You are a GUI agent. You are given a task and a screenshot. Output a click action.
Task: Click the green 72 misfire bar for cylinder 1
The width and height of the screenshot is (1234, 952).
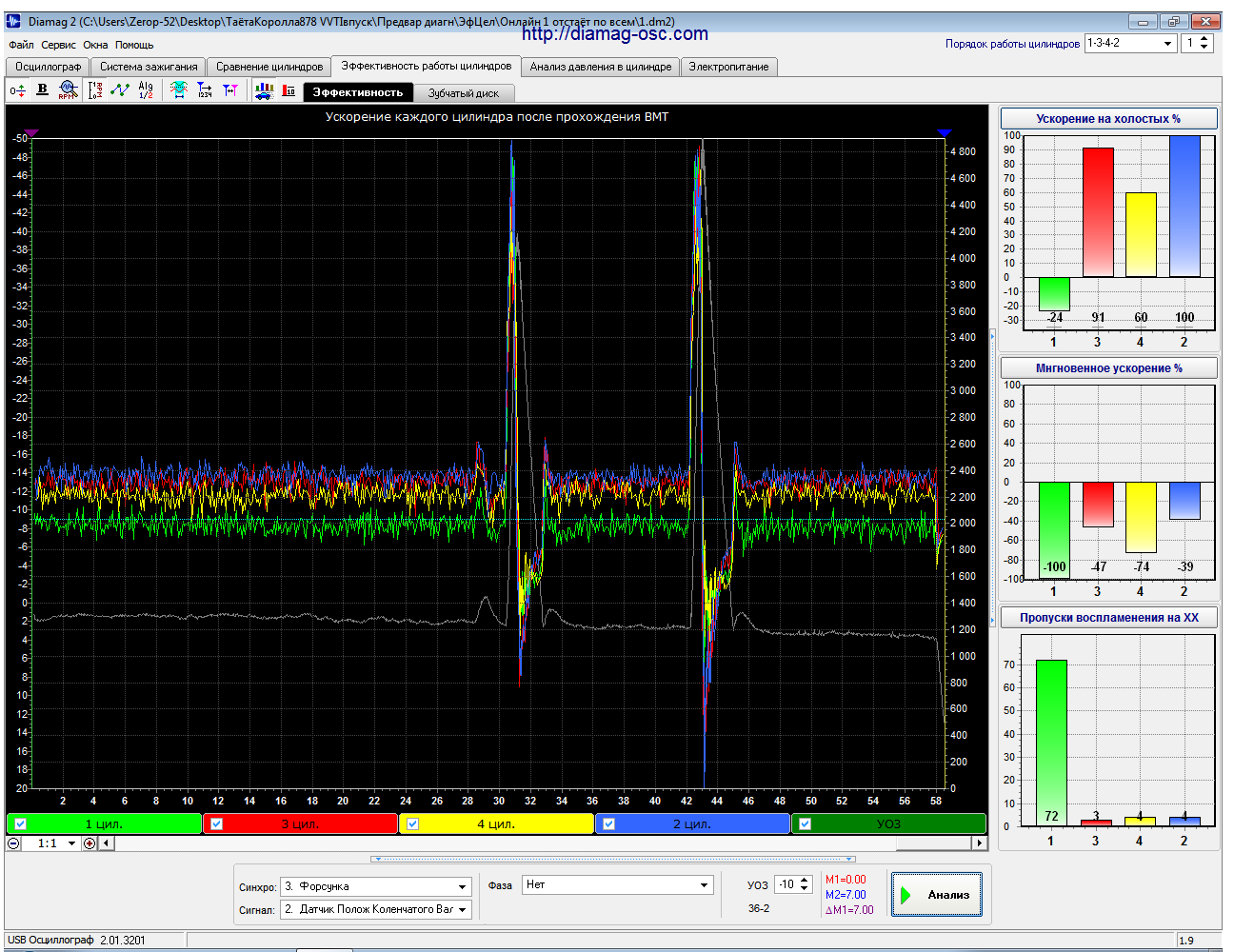point(1051,743)
